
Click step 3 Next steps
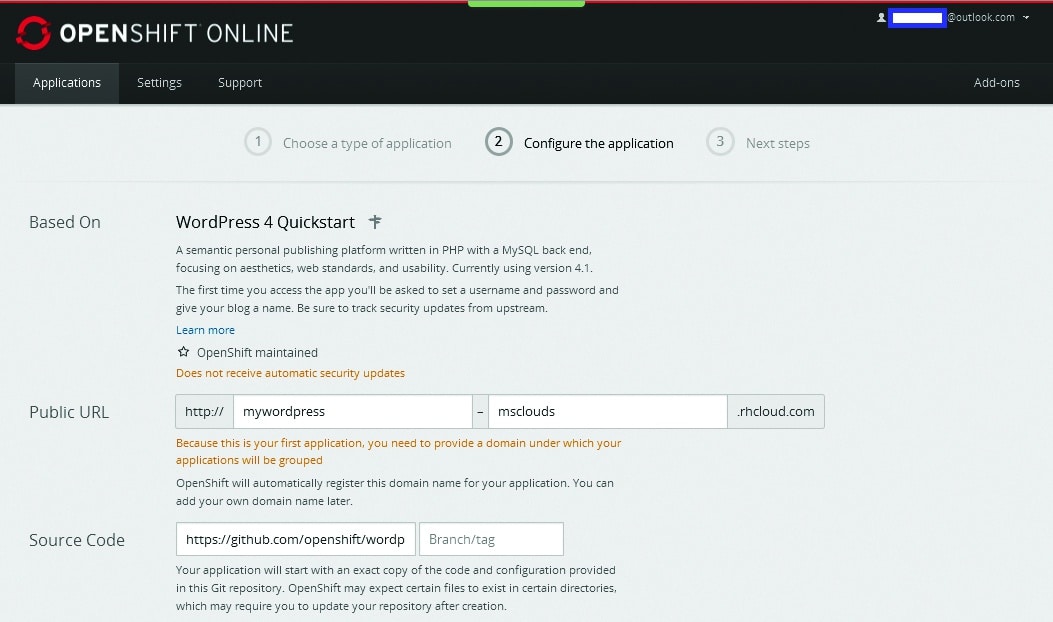(758, 142)
